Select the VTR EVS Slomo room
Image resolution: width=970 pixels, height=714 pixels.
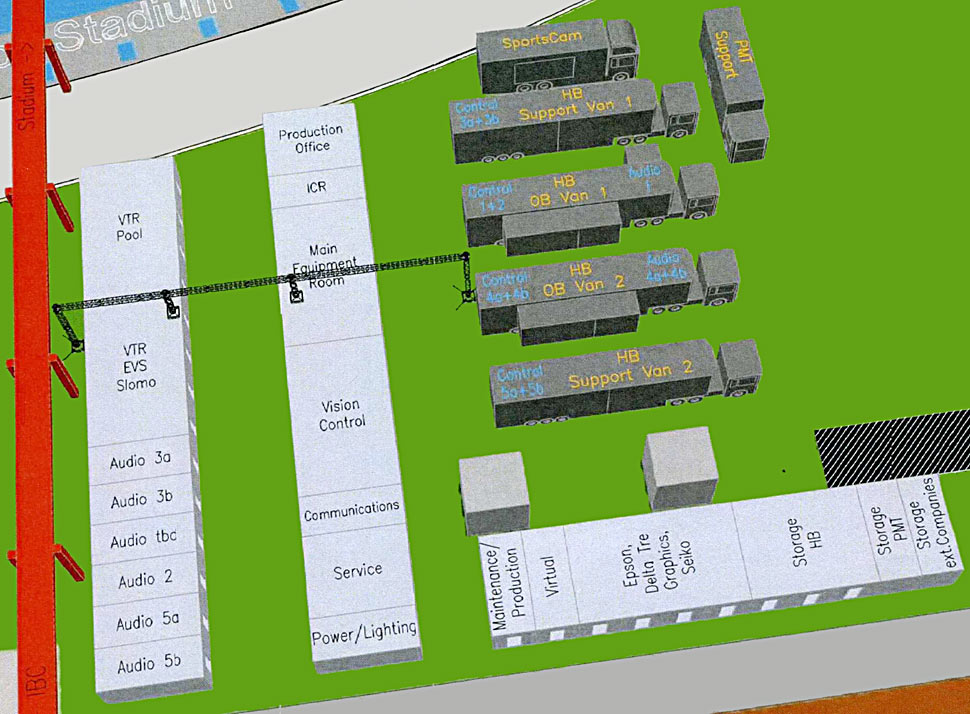(138, 367)
